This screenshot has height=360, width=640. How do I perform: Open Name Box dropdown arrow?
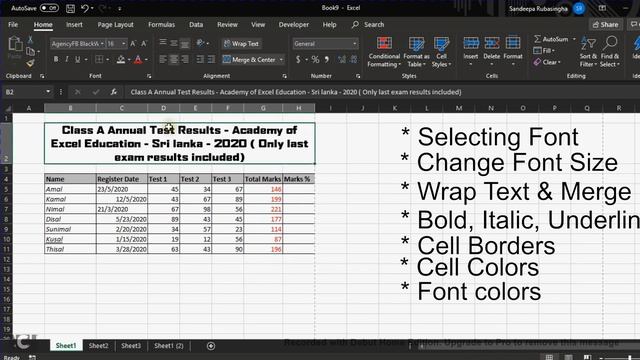[48, 92]
